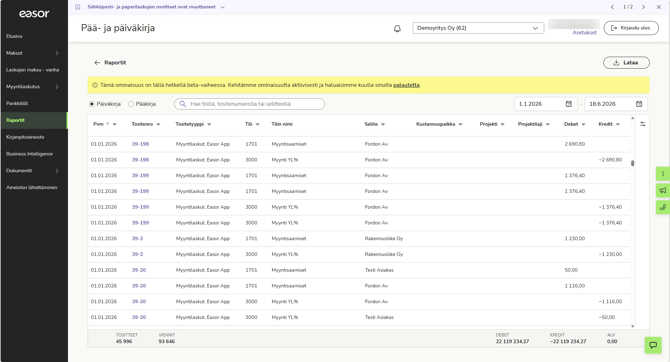The height and width of the screenshot is (362, 670).
Task: Open the palautetta feedback link
Action: (x=406, y=85)
